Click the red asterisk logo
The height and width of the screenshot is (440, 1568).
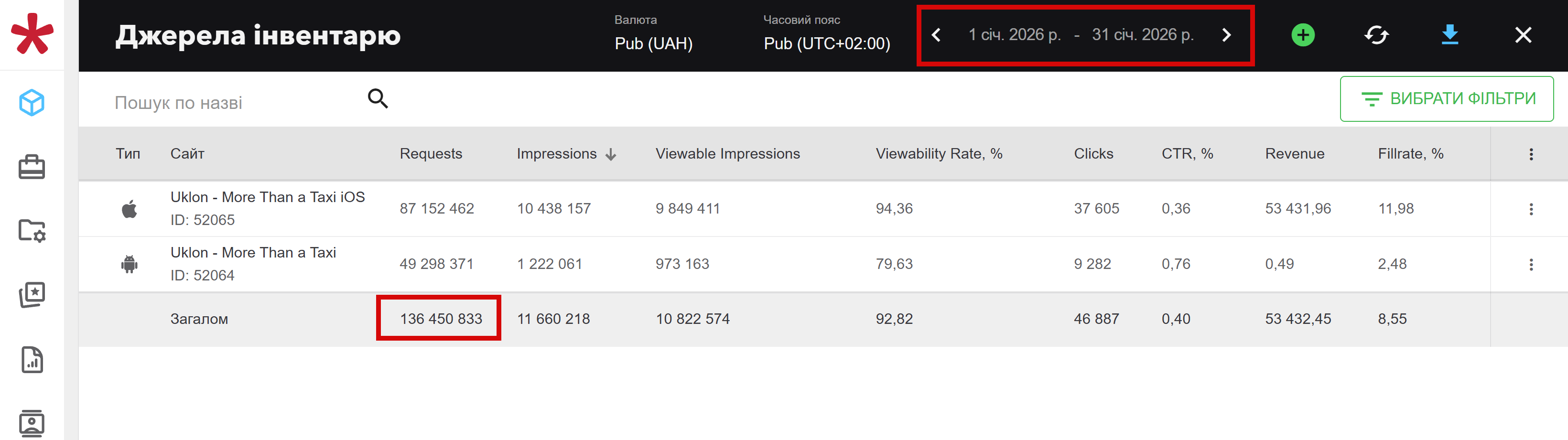32,34
